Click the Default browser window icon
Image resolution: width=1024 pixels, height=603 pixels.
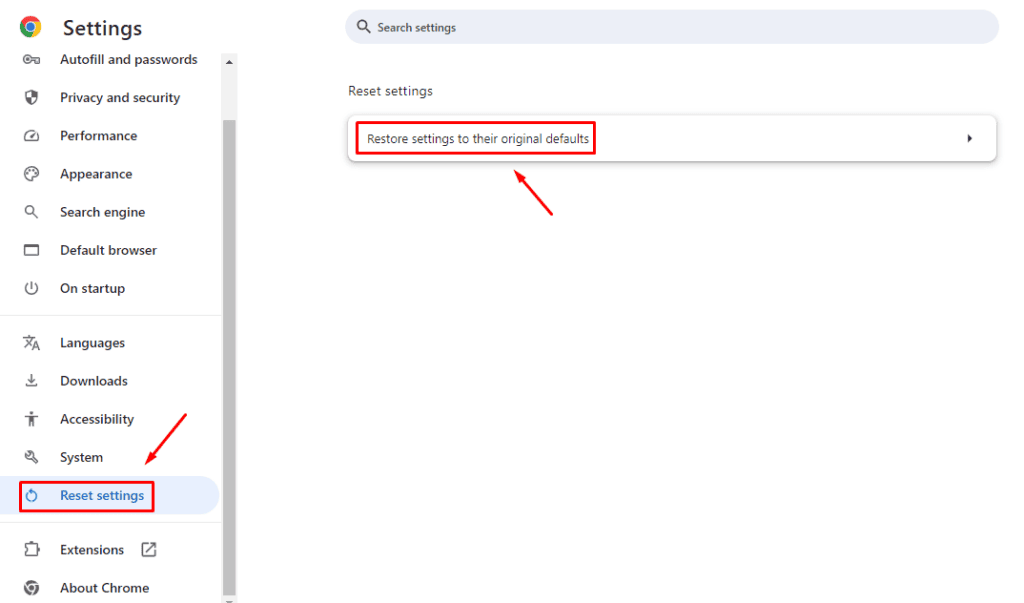[x=31, y=250]
